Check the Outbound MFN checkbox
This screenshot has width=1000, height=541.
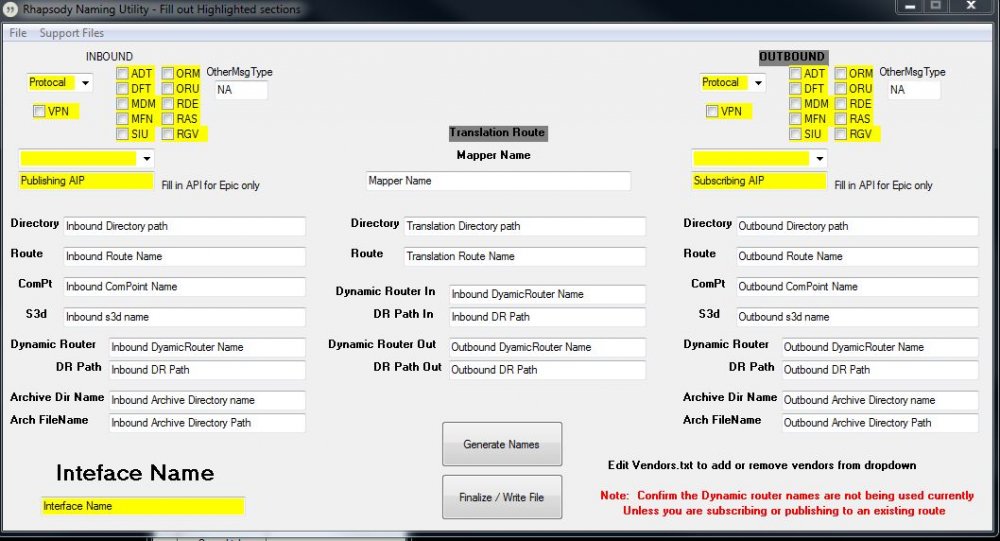click(x=795, y=119)
